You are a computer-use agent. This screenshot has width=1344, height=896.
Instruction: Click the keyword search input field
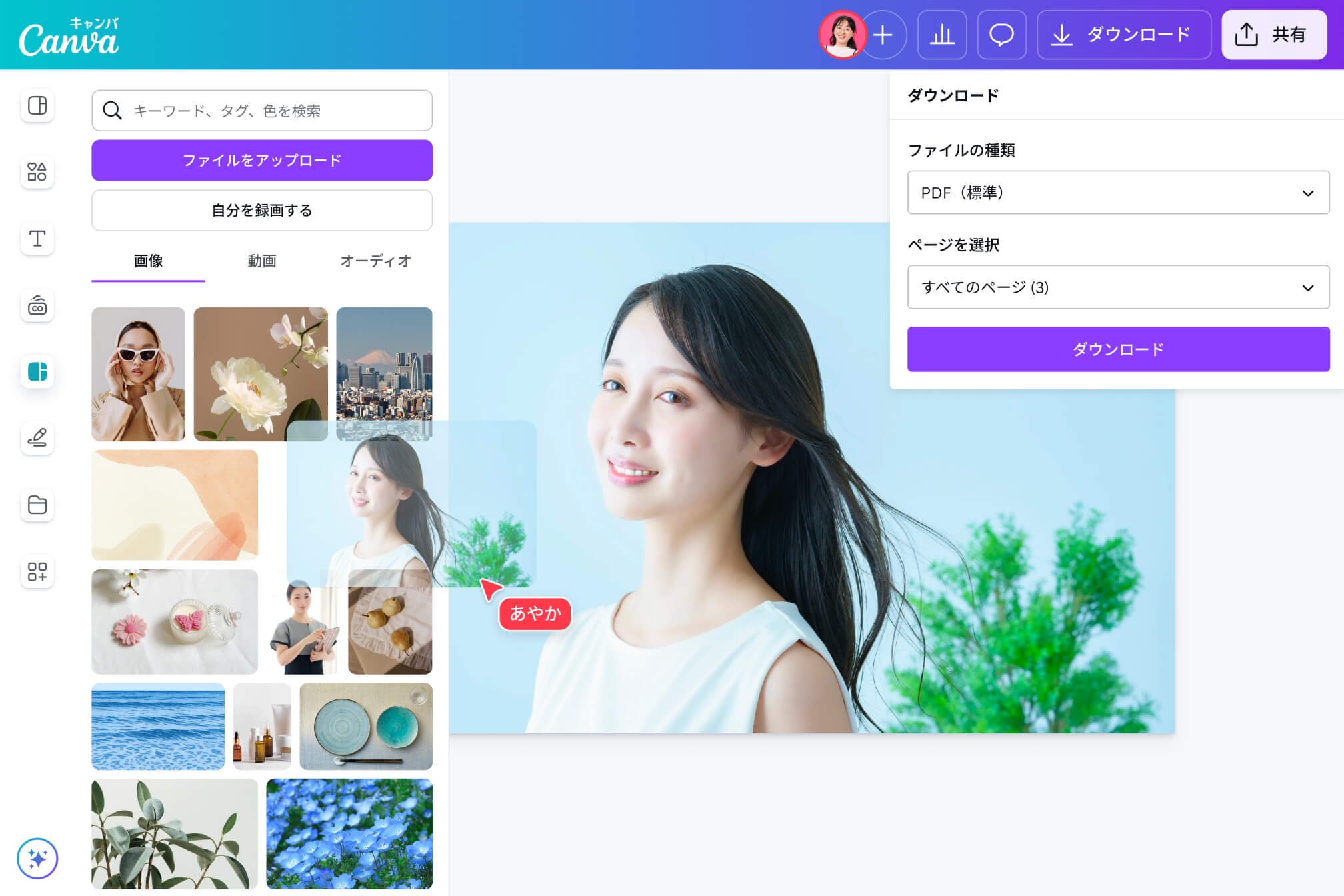262,111
